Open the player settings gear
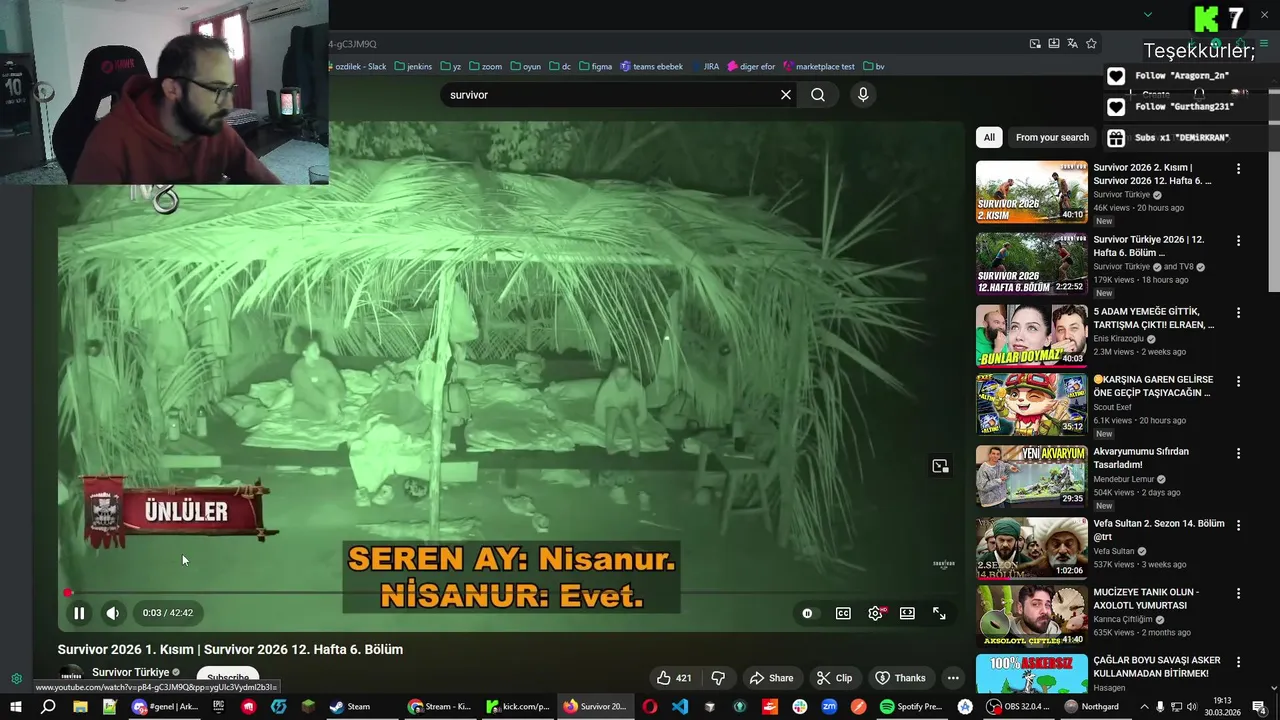The height and width of the screenshot is (720, 1280). coord(876,613)
